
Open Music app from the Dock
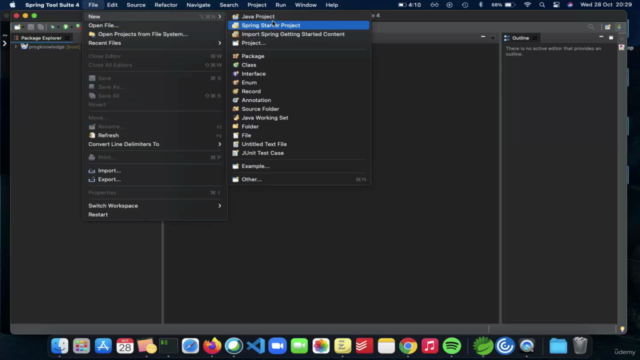pyautogui.click(x=430, y=346)
